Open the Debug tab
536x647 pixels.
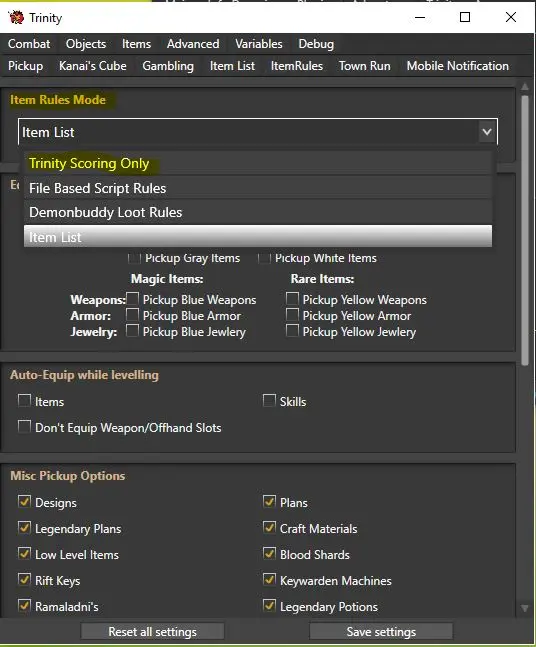tap(316, 44)
